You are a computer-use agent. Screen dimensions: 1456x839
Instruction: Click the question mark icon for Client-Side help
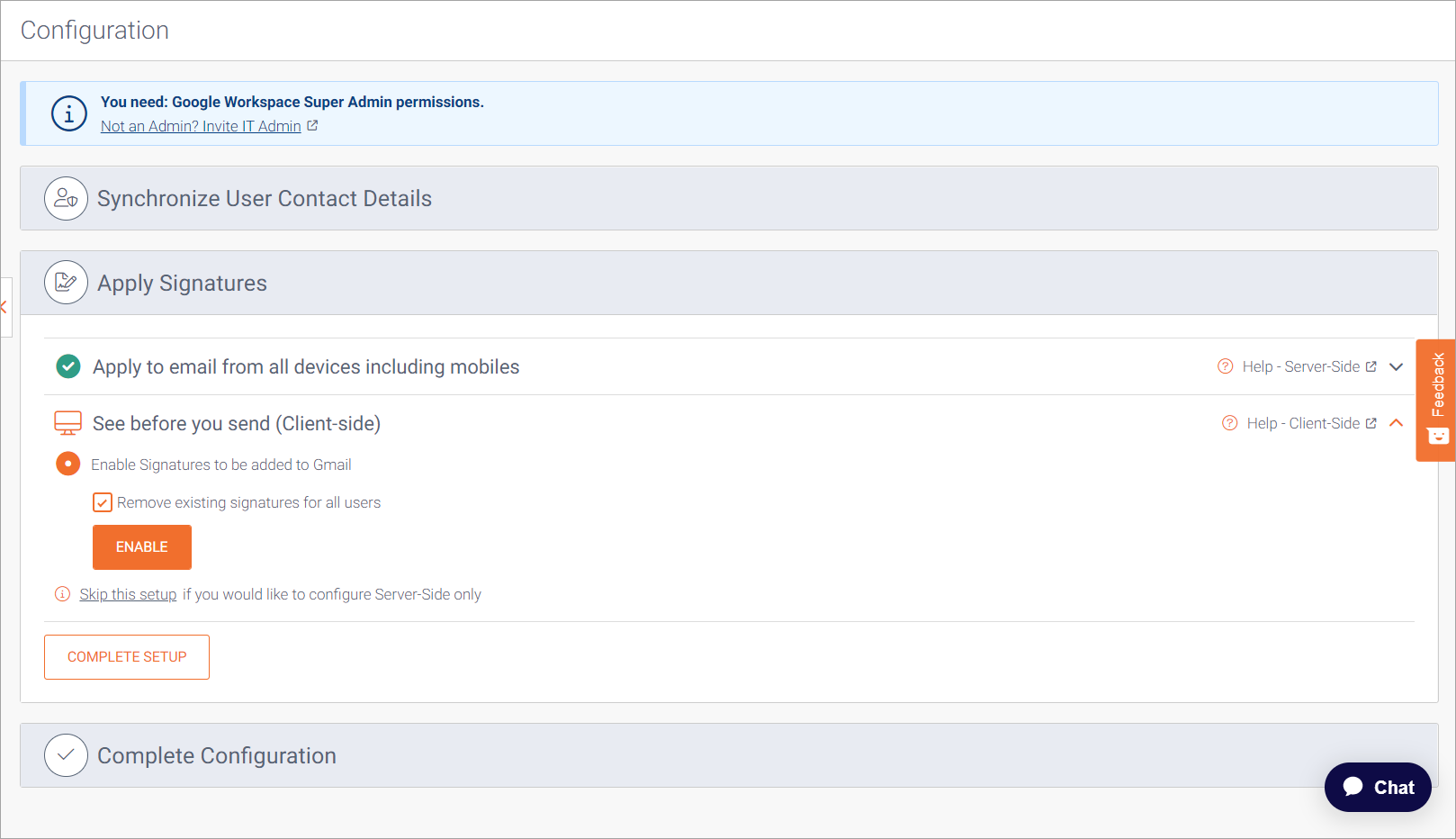[x=1229, y=423]
